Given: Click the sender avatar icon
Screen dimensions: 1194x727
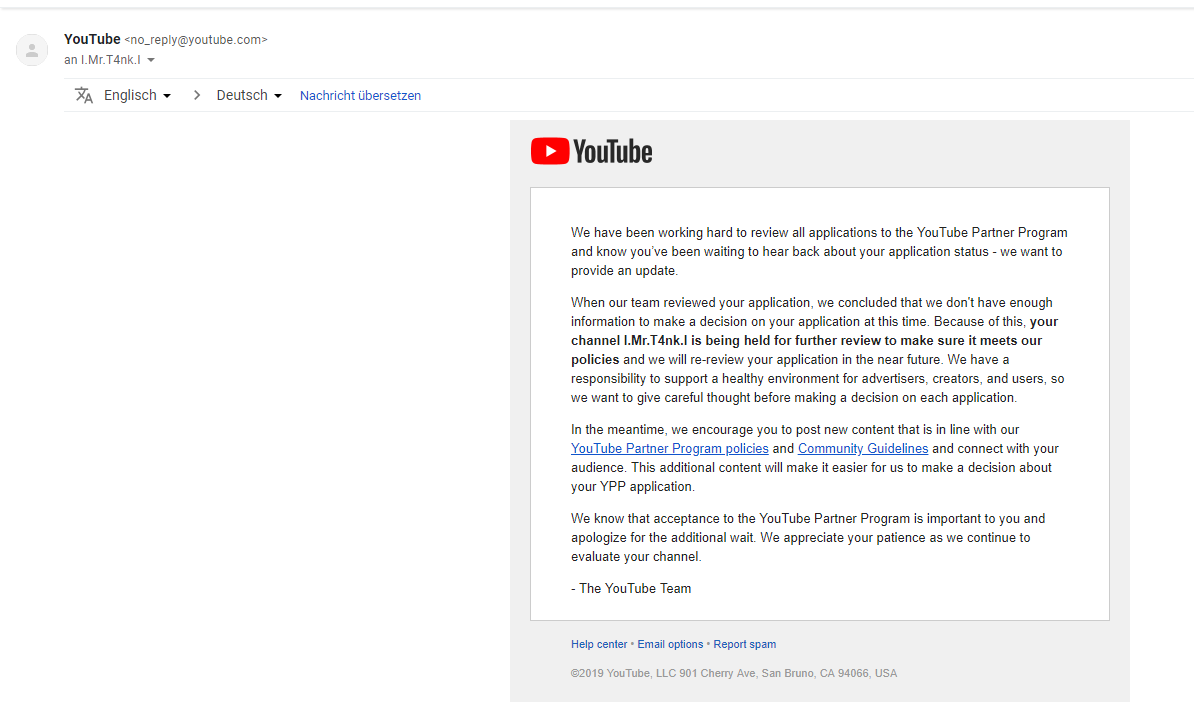Looking at the screenshot, I should 32,50.
